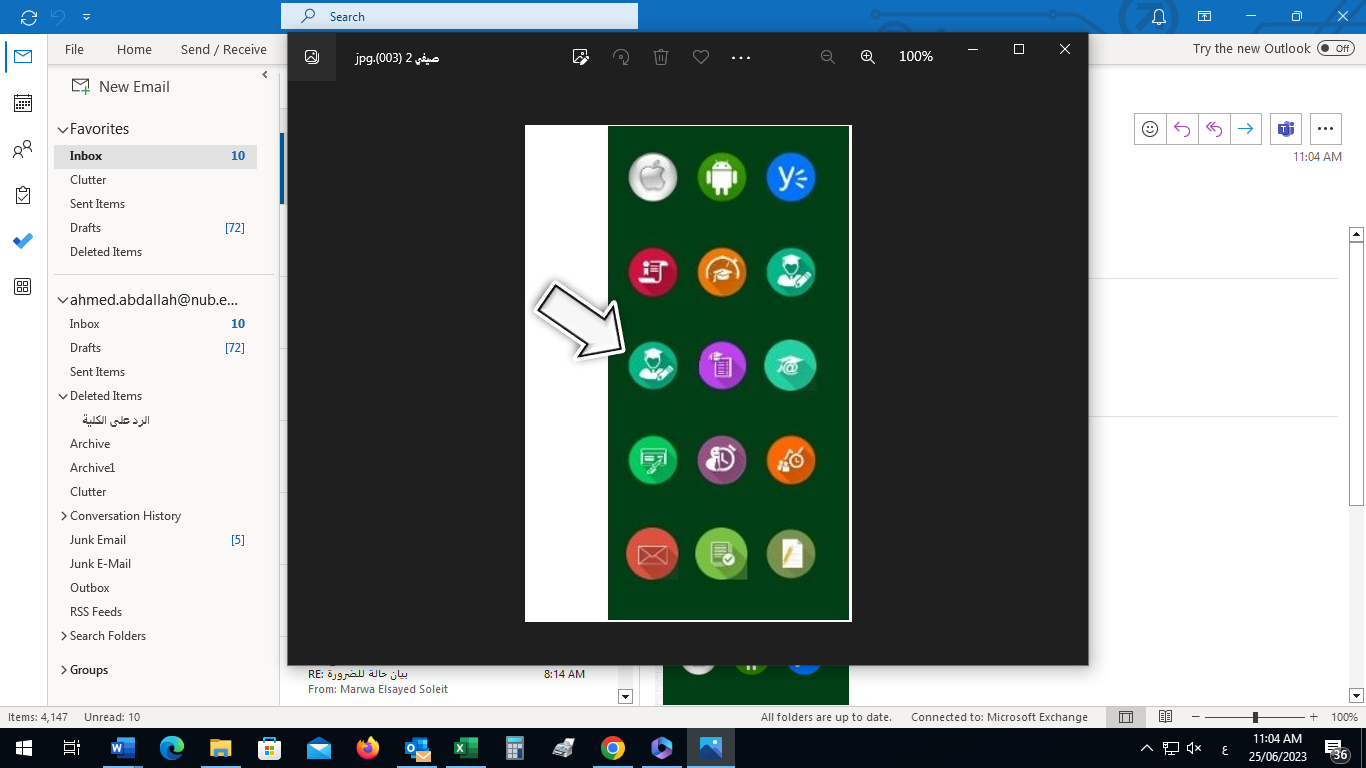Open the Calendar view in Outlook sidebar
Screen dimensions: 1366x768
(22, 103)
